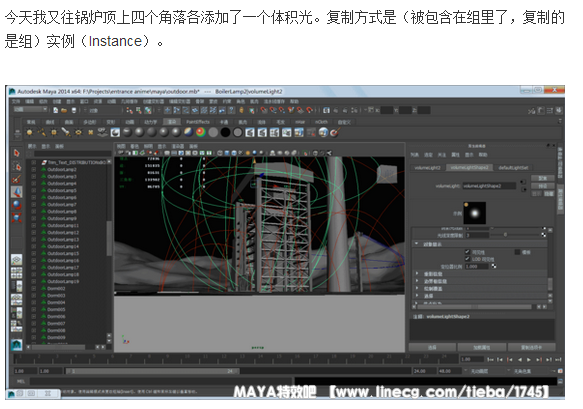Expand the 重影信息 section
Viewport: 583px width, 409px height.
pos(417,273)
